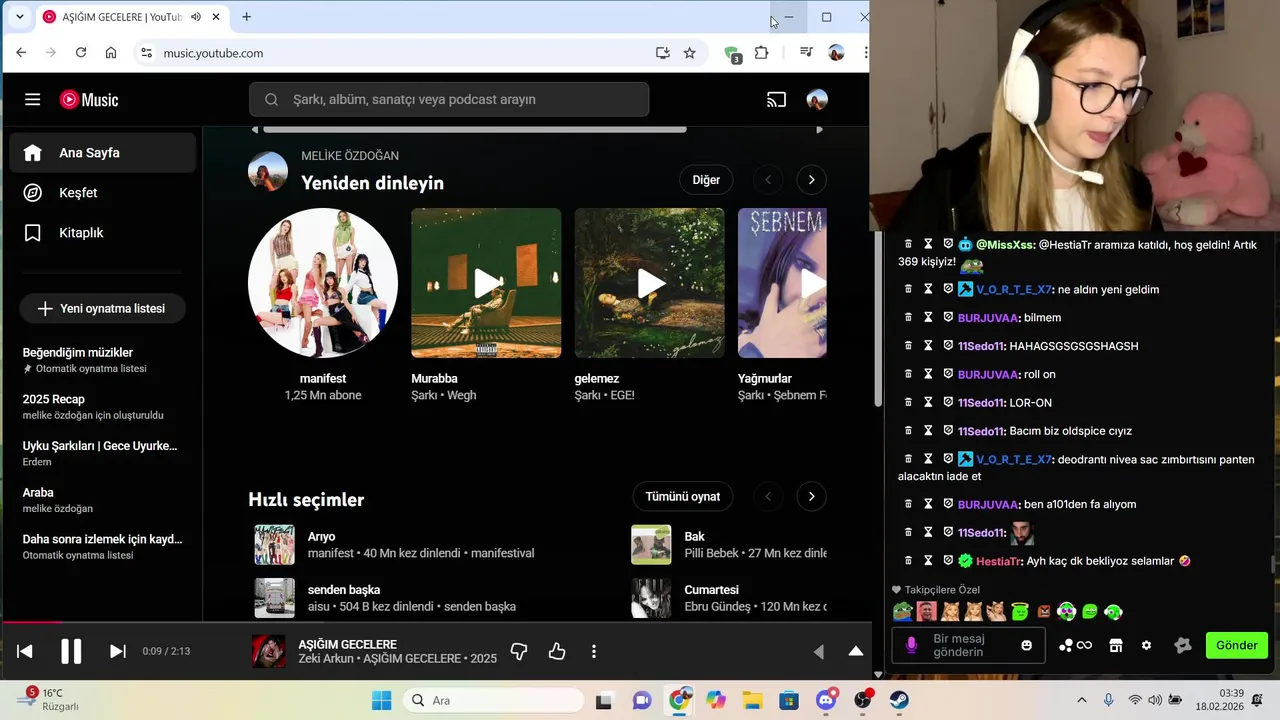Open Chrome extensions puzzle icon
Viewport: 1280px width, 720px height.
click(x=762, y=53)
